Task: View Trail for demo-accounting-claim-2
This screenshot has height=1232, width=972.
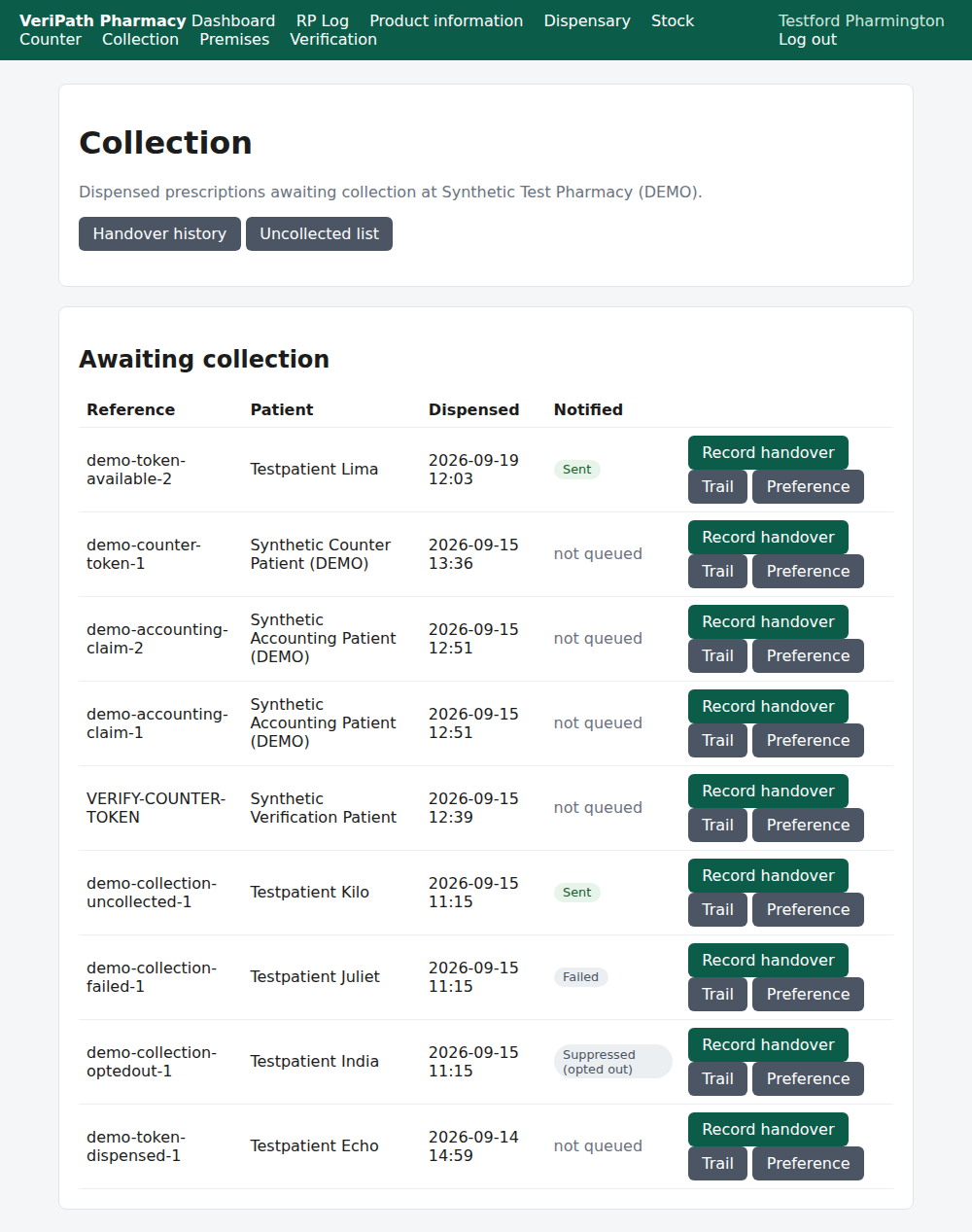Action: point(717,655)
